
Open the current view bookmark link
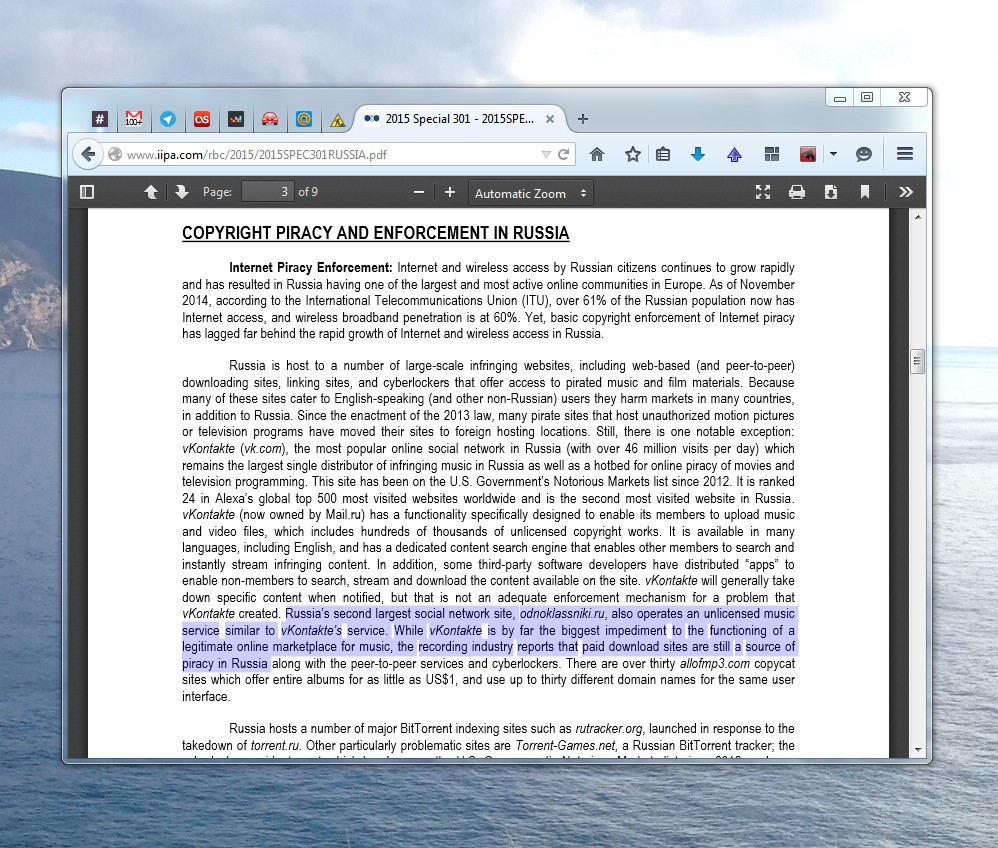click(864, 192)
